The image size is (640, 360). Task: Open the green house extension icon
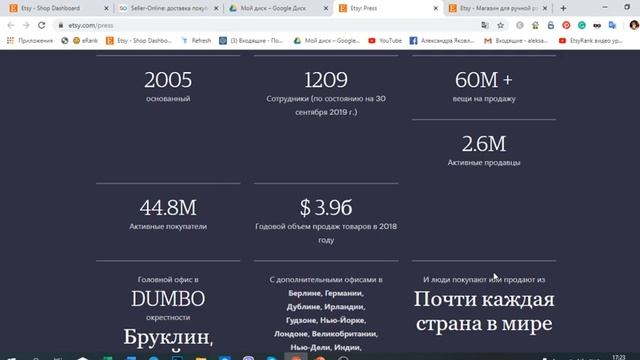tap(535, 25)
